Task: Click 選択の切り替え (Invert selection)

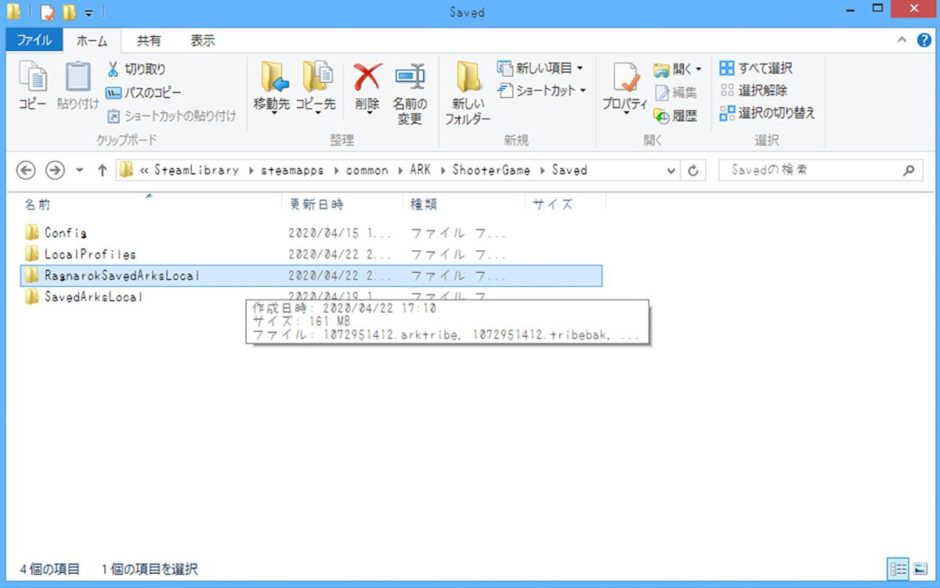Action: 767,113
